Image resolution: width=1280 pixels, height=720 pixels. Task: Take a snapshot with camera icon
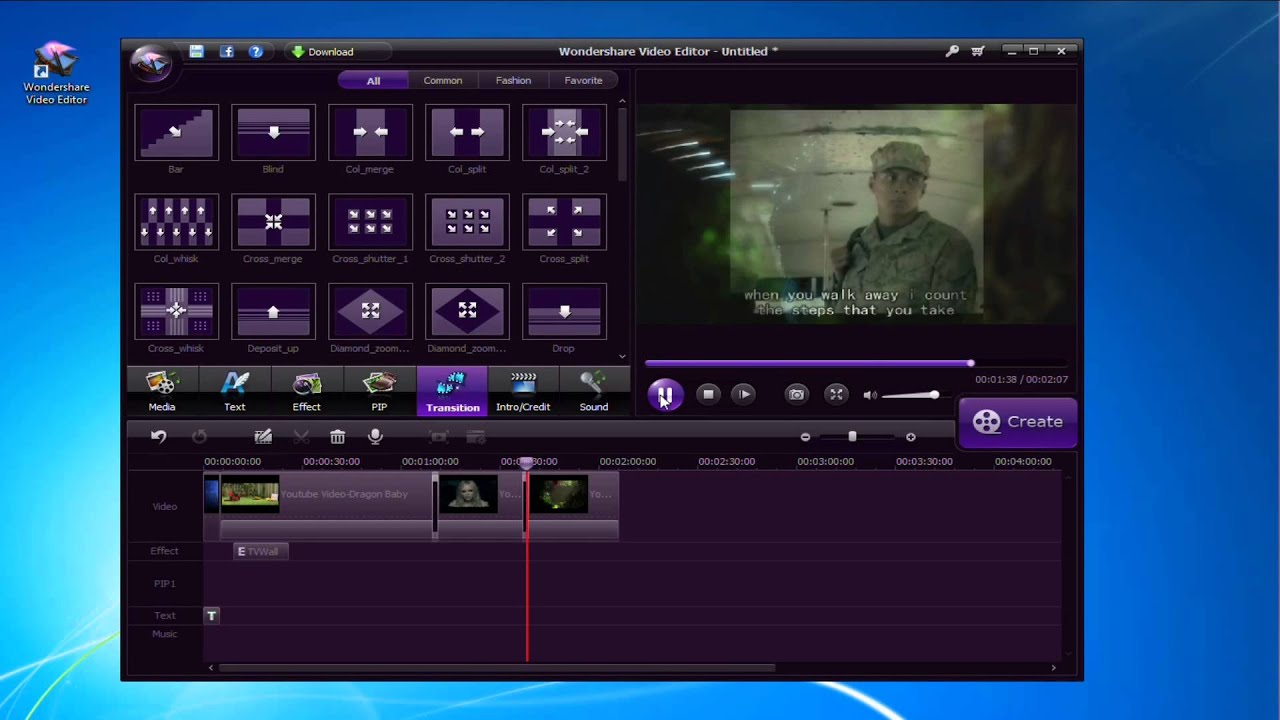pos(796,394)
